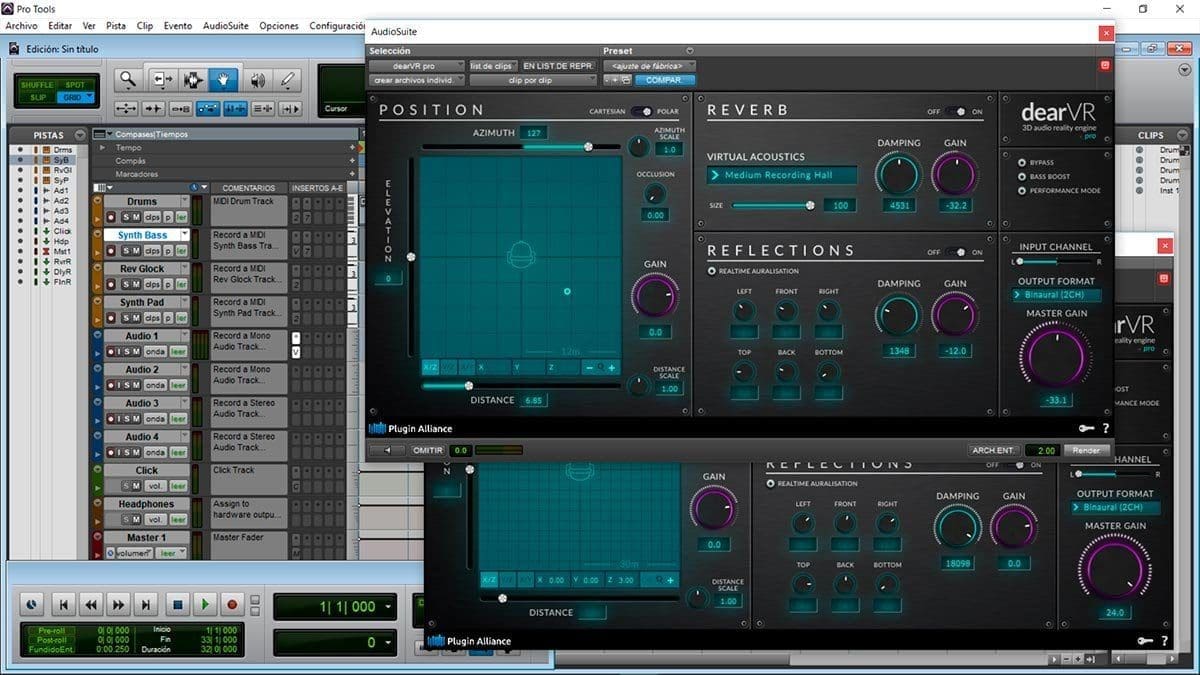Open the Editar menu

(60, 26)
